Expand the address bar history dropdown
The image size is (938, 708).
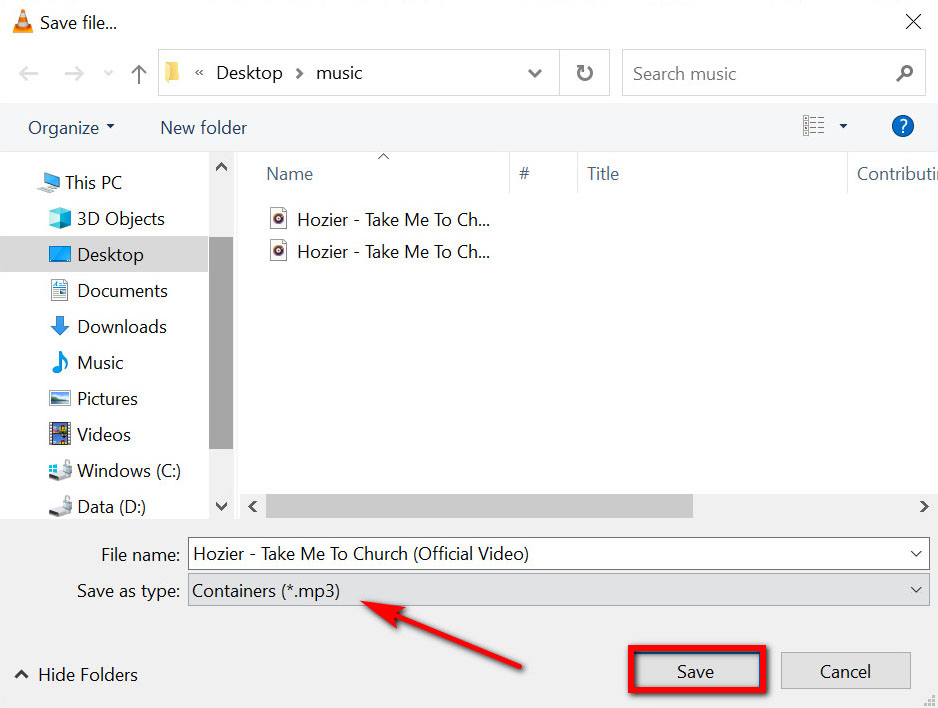(x=535, y=73)
